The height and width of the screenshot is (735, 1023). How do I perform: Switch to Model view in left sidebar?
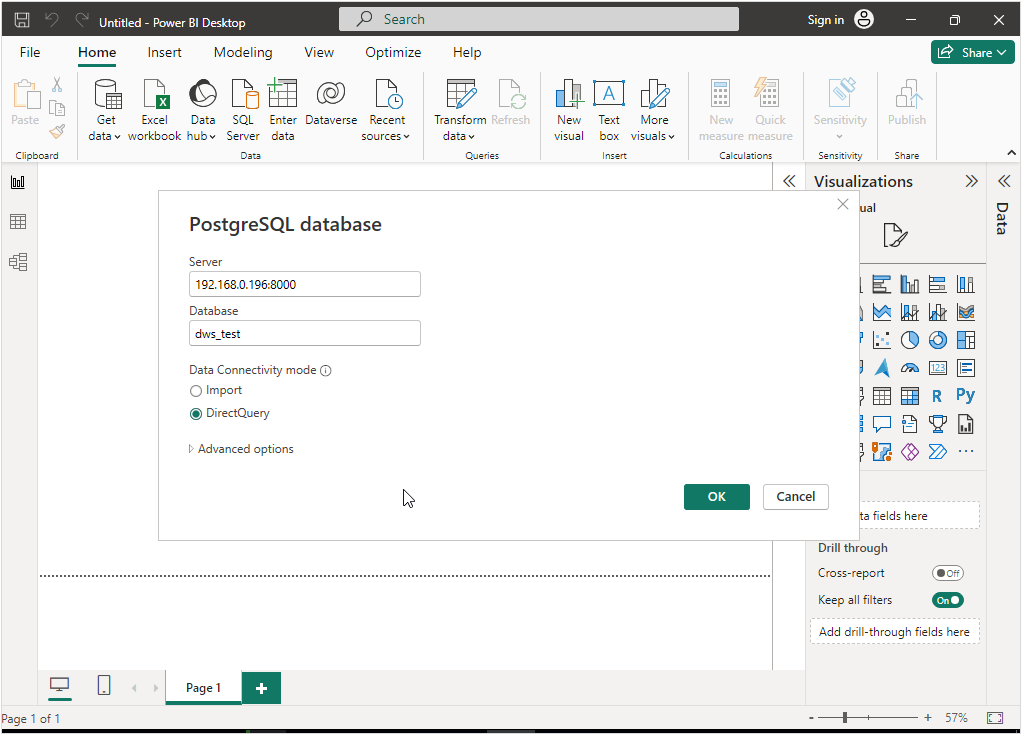coord(18,262)
